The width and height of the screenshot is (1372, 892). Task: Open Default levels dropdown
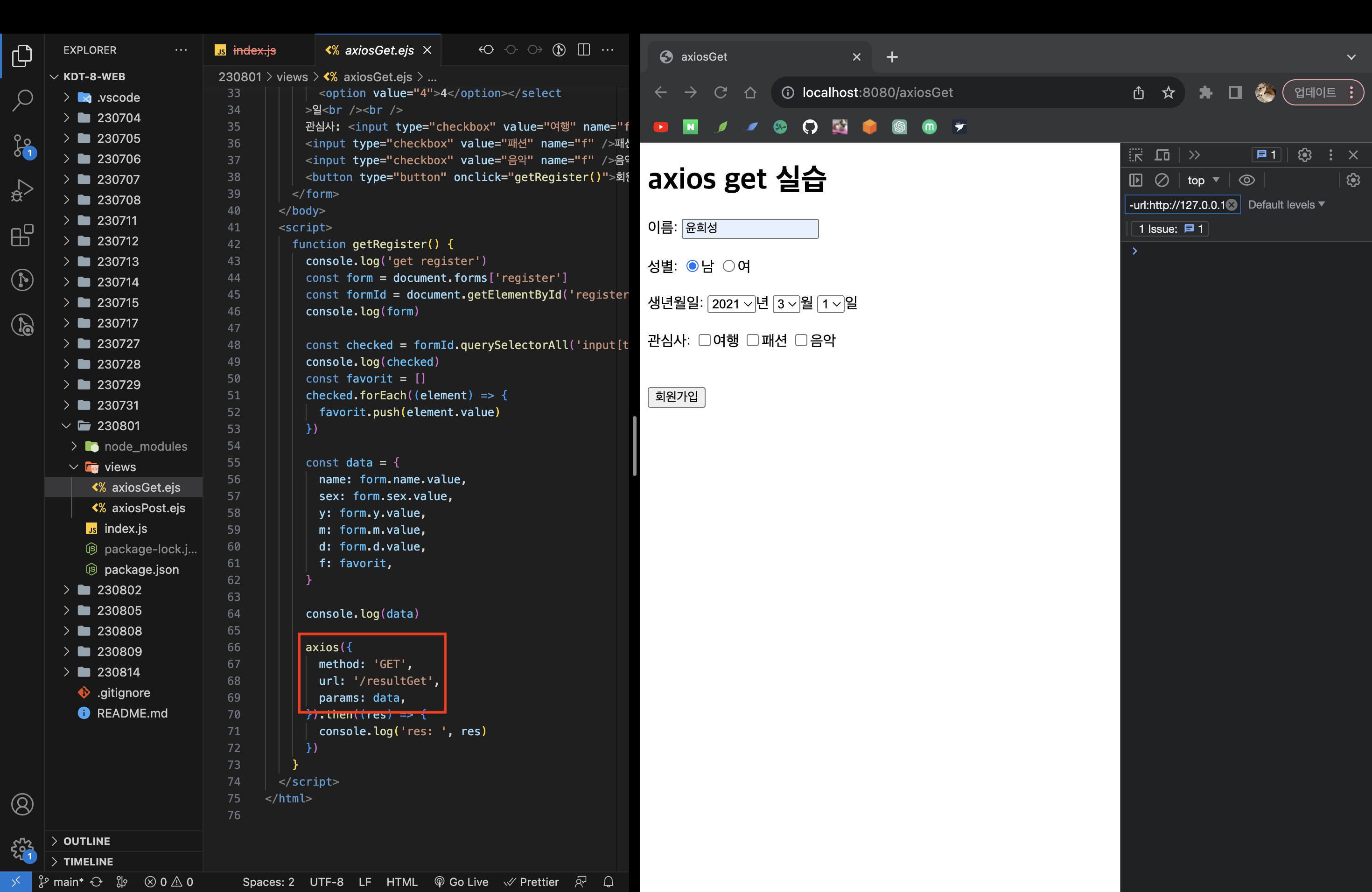(1286, 204)
